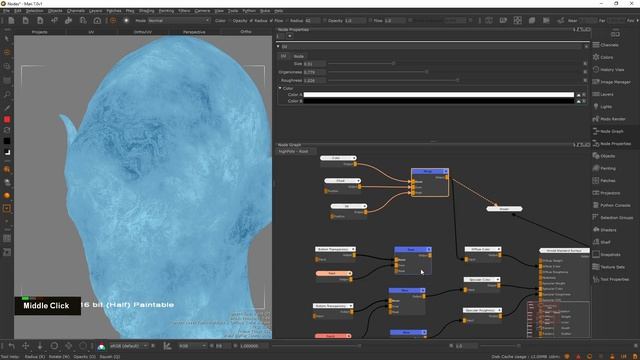Click the black foreground color swatch

tap(7, 141)
